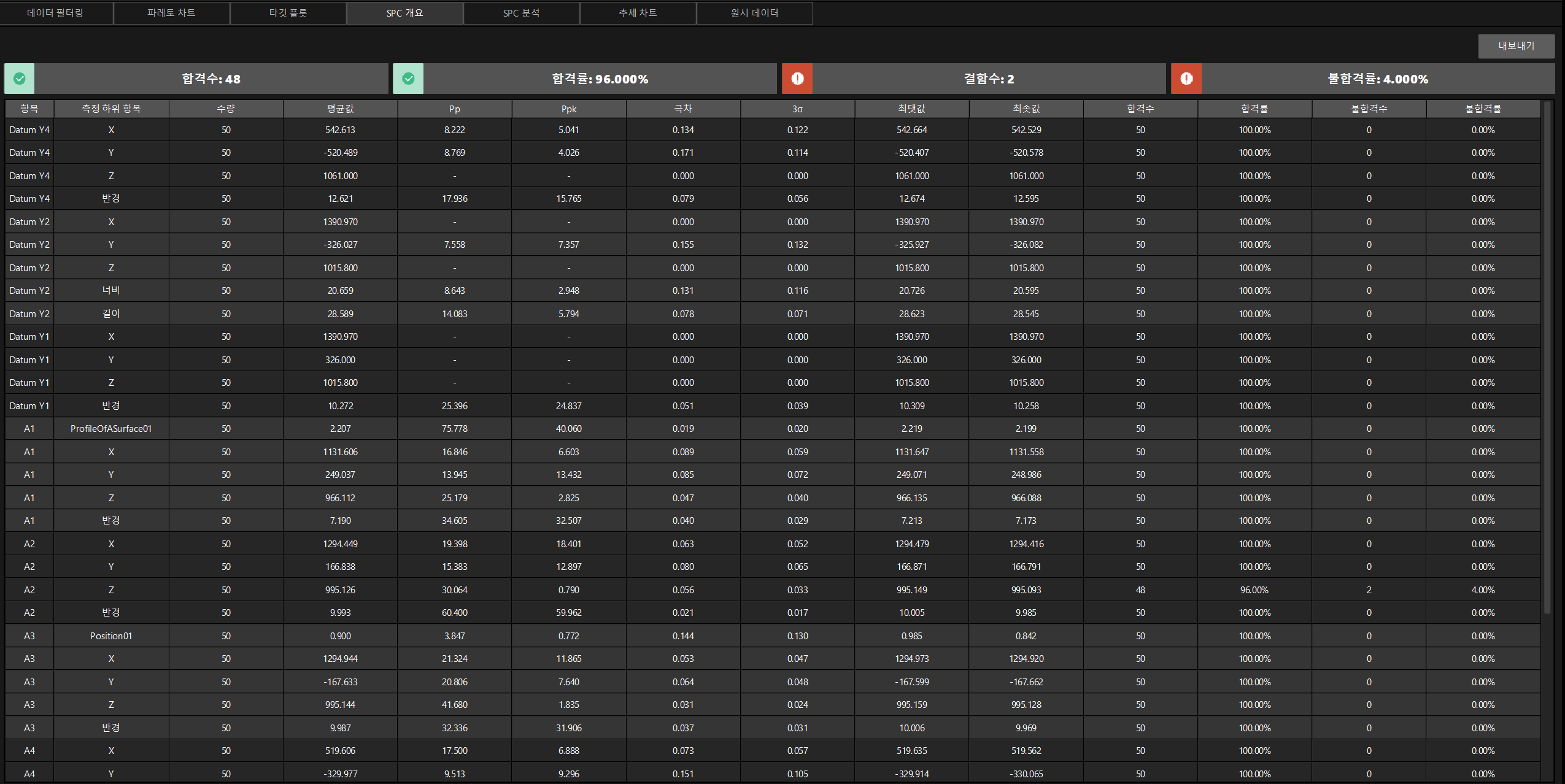Click the 최솟값 column header

pos(1026,109)
